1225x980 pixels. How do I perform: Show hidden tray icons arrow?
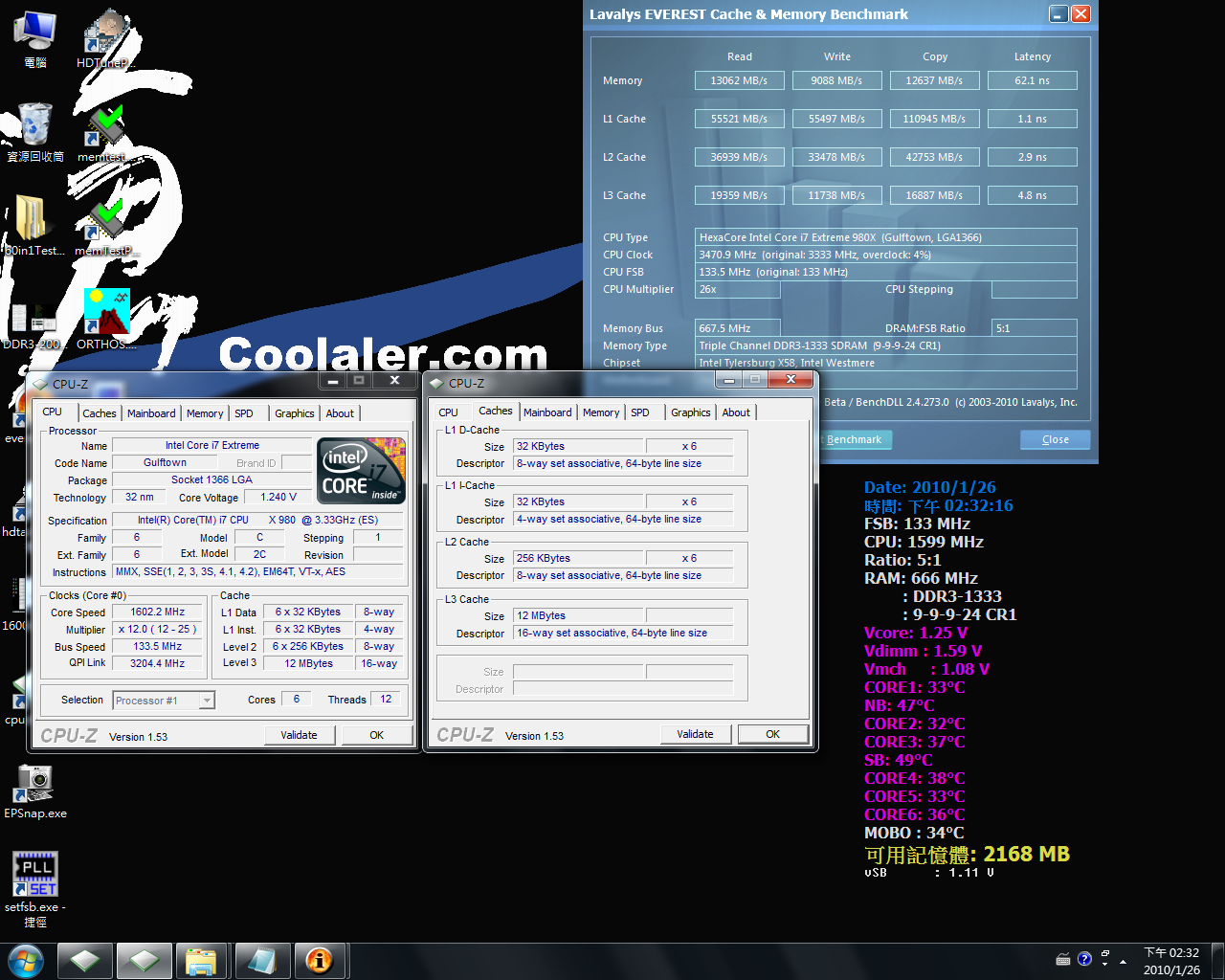tap(1125, 963)
